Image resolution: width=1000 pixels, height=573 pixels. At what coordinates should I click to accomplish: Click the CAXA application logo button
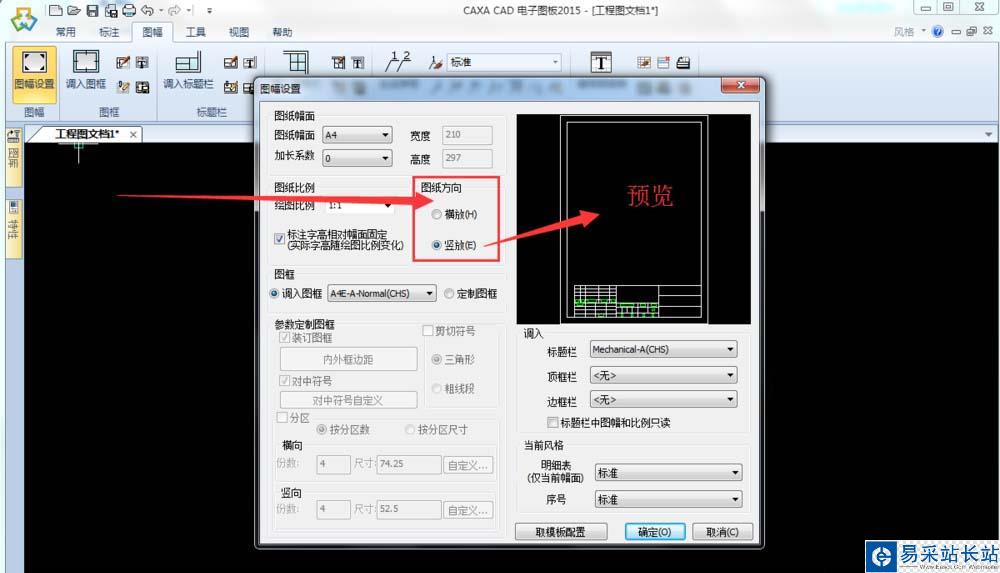pos(24,19)
